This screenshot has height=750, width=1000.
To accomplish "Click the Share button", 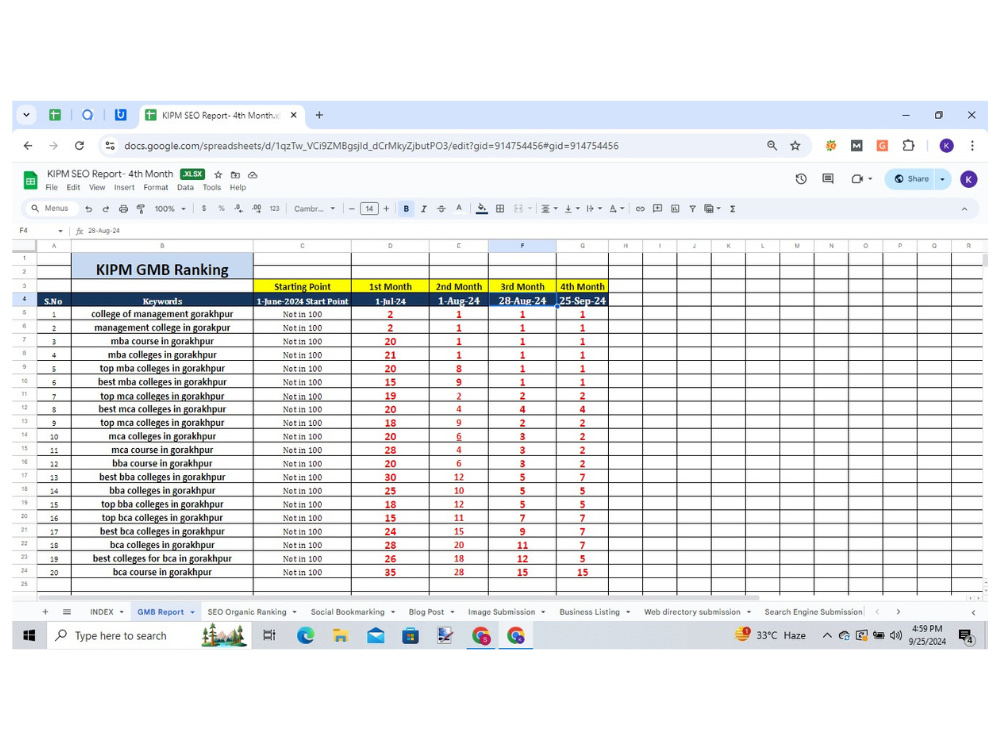I will (911, 179).
